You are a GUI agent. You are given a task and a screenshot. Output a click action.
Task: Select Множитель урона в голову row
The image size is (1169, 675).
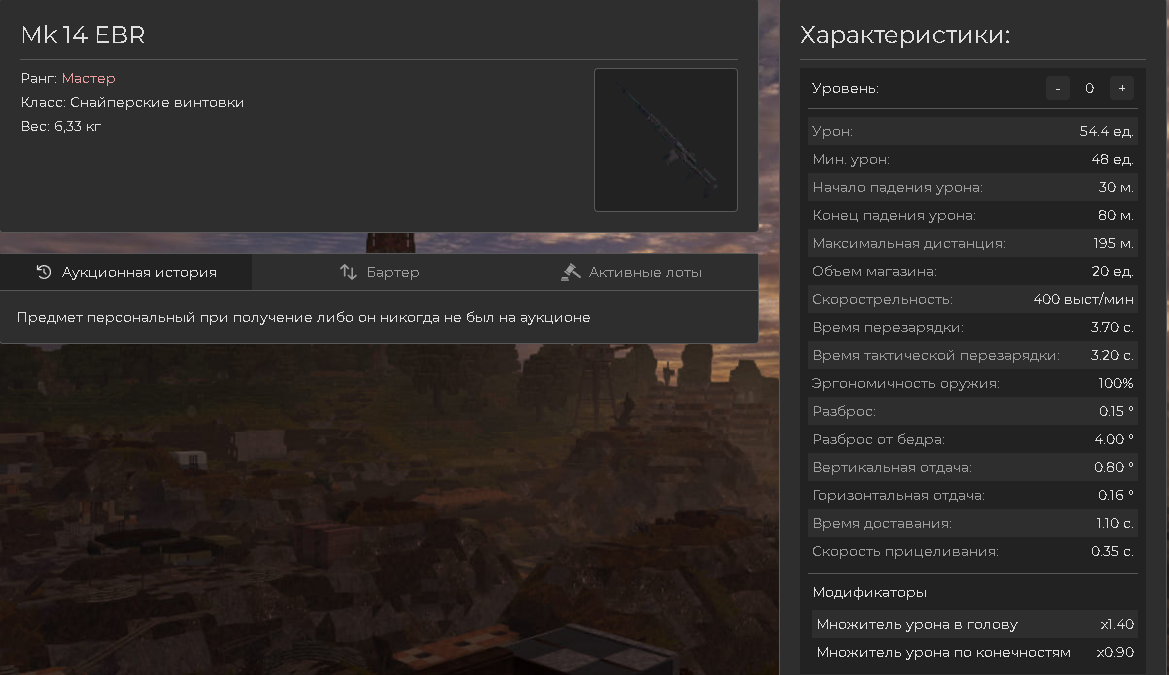[974, 624]
